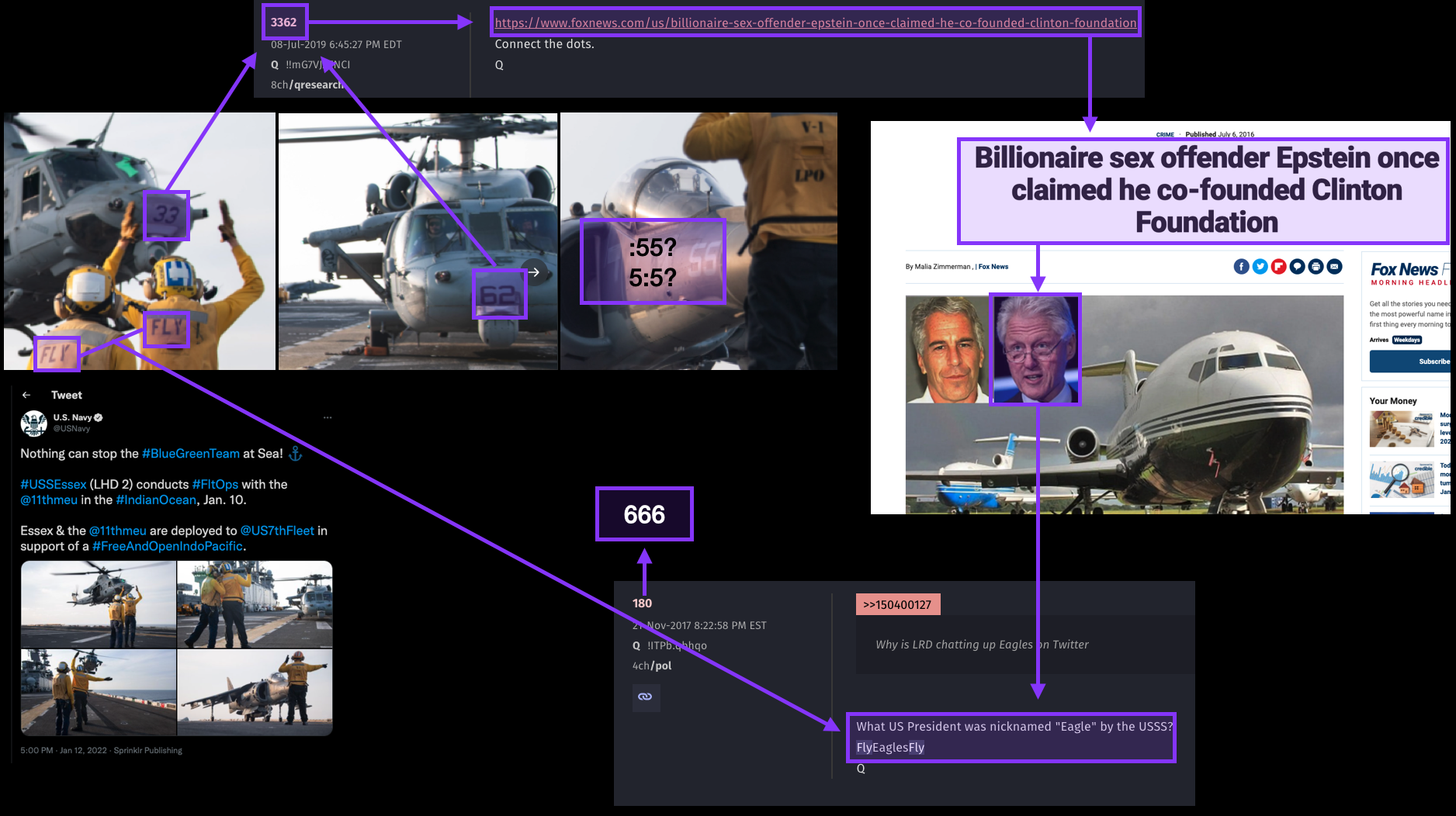Image resolution: width=1456 pixels, height=816 pixels.
Task: Click the email icon on Fox article
Action: pyautogui.click(x=1334, y=267)
